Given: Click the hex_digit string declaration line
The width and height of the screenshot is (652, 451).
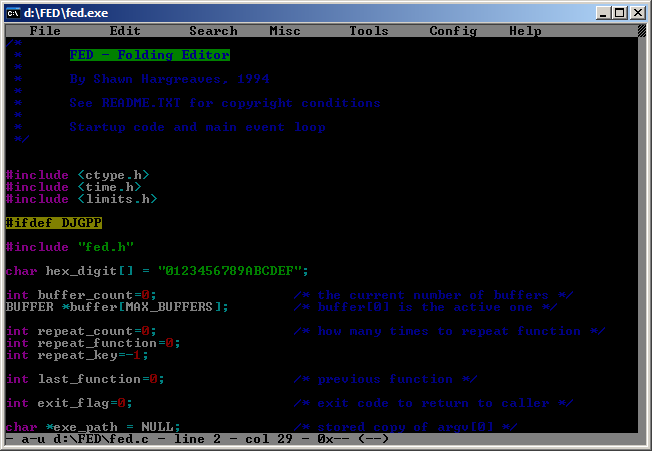Looking at the screenshot, I should point(157,271).
